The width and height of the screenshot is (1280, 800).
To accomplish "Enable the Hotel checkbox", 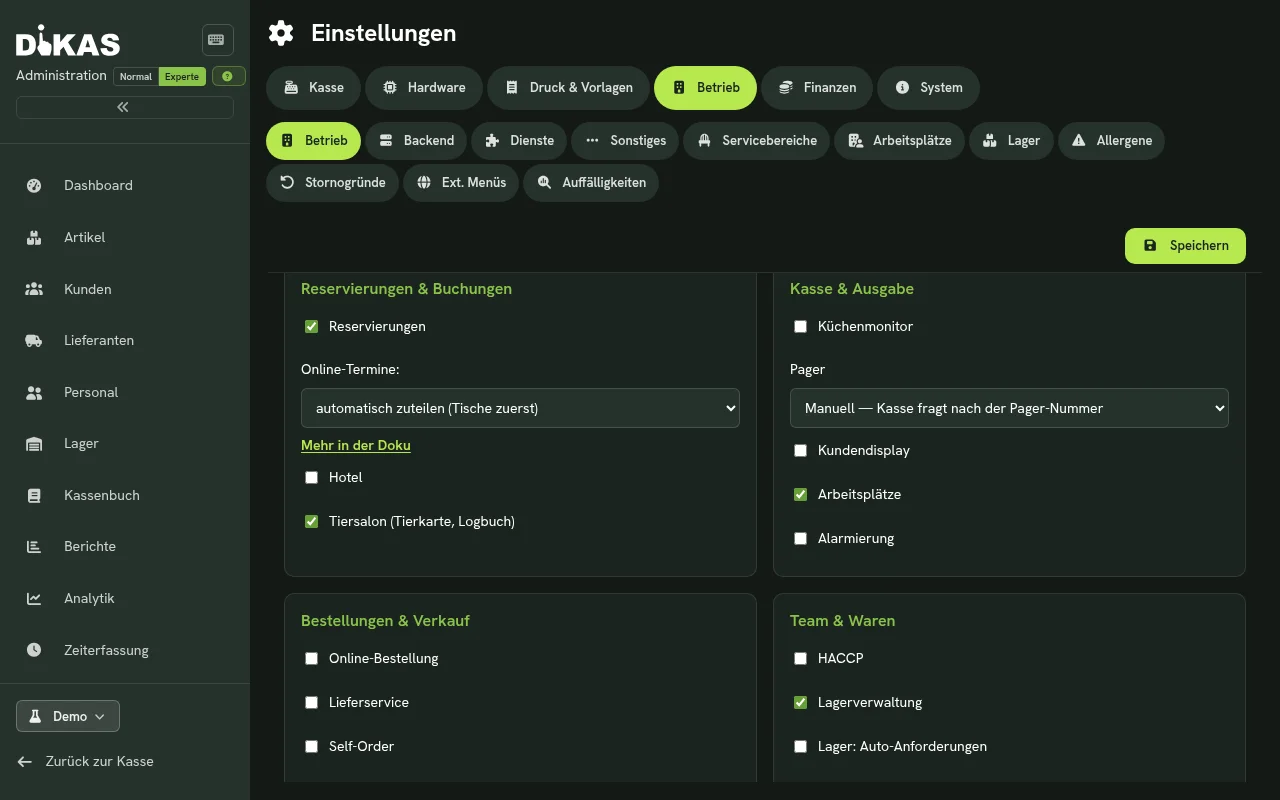I will (x=311, y=477).
